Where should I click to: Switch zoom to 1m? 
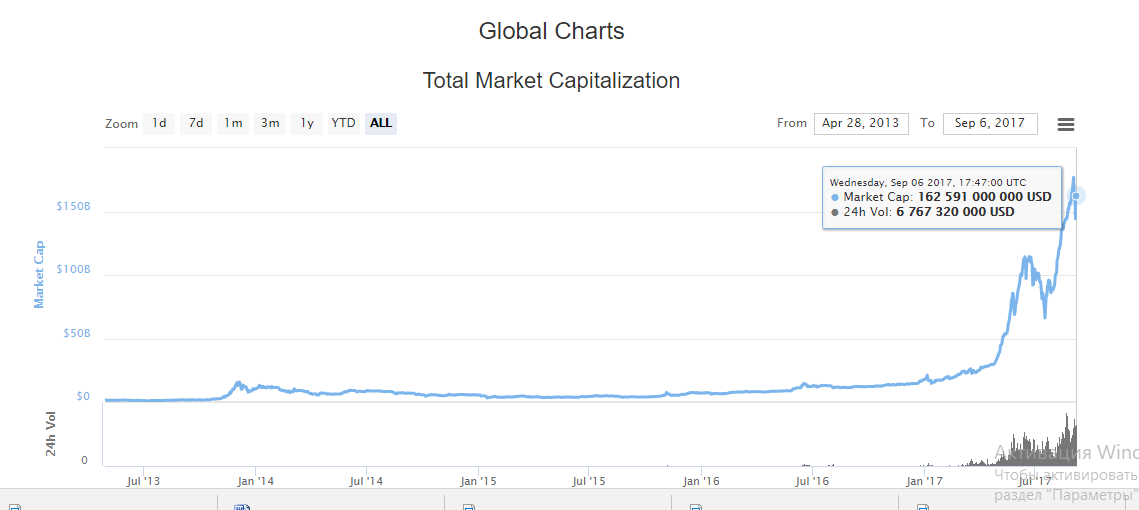coord(233,123)
